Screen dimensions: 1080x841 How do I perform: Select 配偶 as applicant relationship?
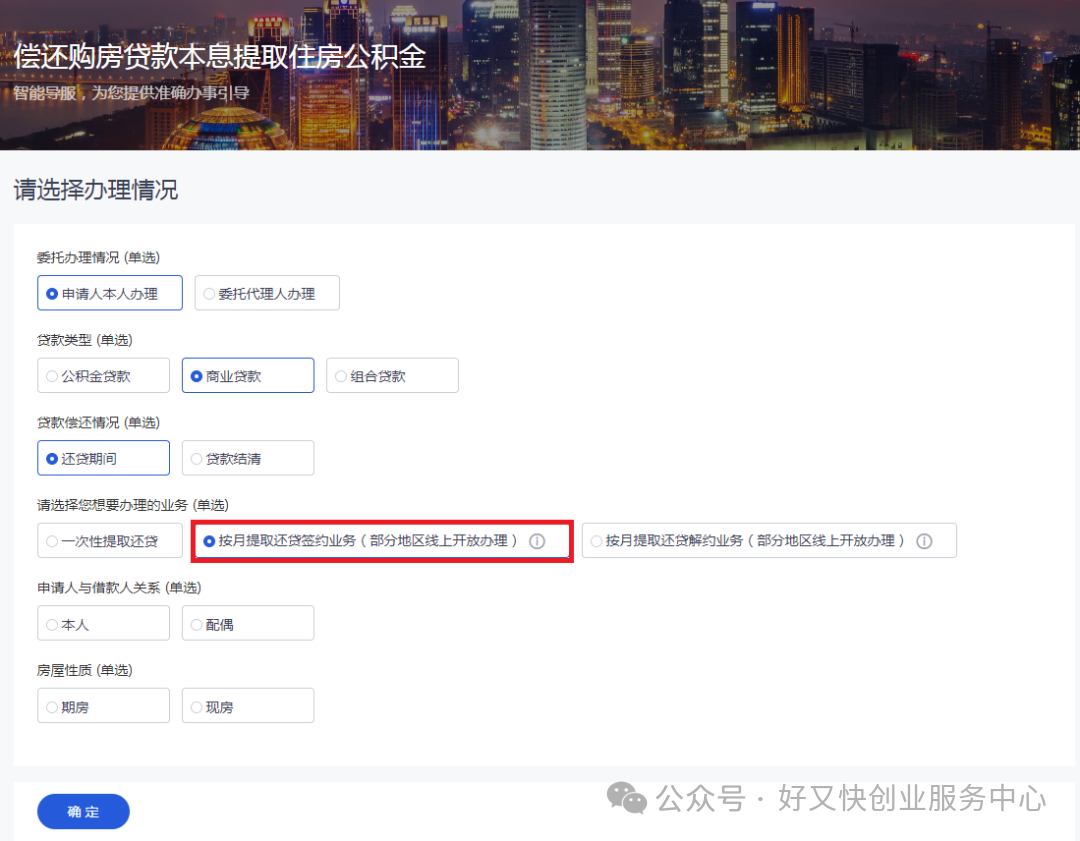[248, 623]
